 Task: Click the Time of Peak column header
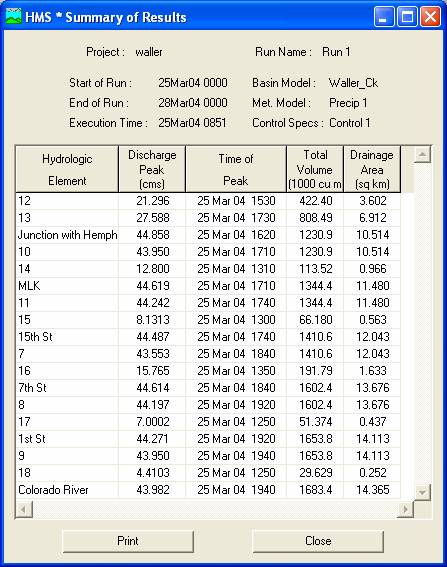pos(236,169)
